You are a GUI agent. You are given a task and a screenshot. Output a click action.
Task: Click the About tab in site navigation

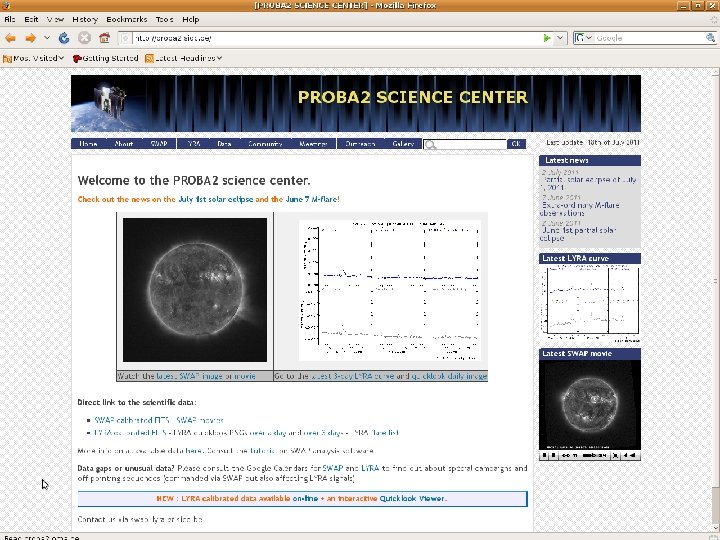124,144
